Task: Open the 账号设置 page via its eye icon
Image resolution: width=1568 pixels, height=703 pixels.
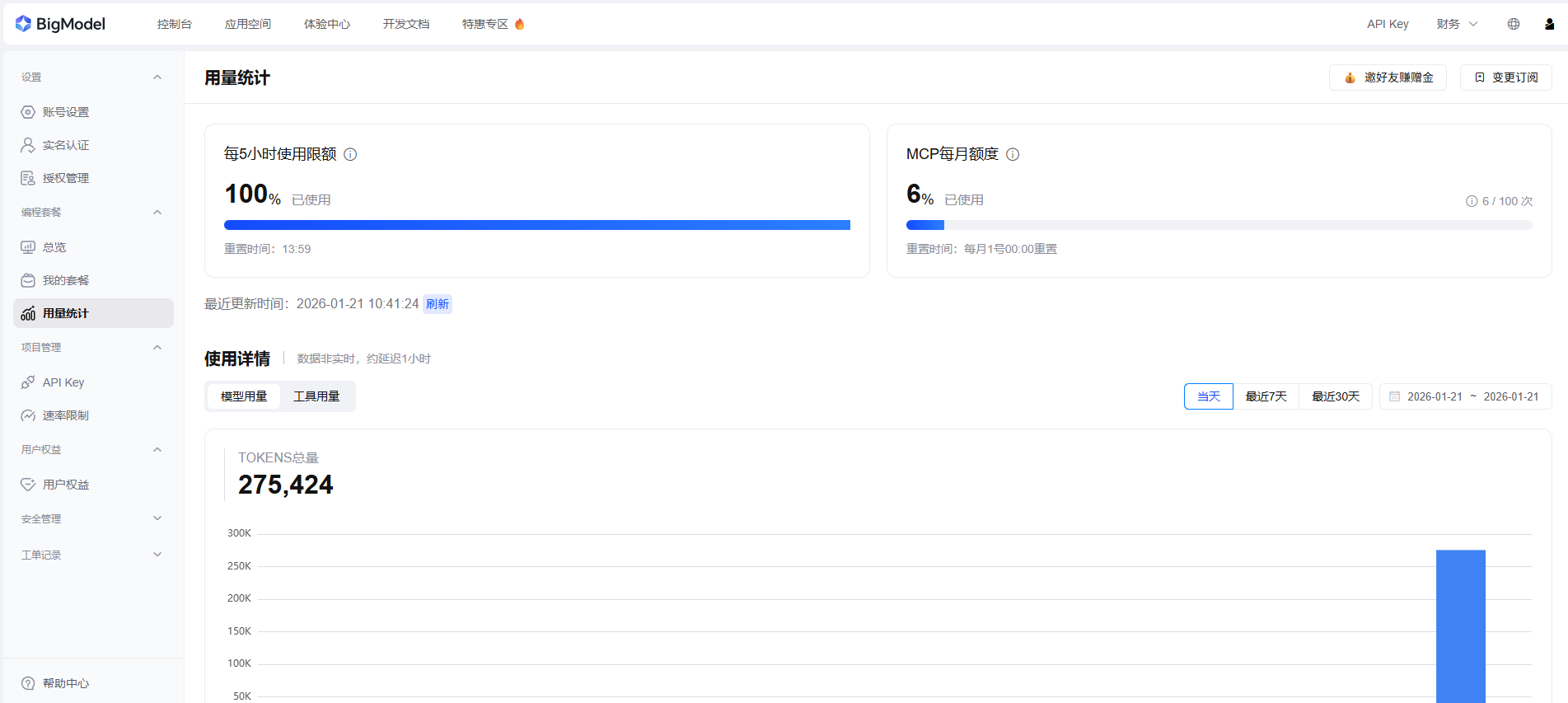Action: 28,112
